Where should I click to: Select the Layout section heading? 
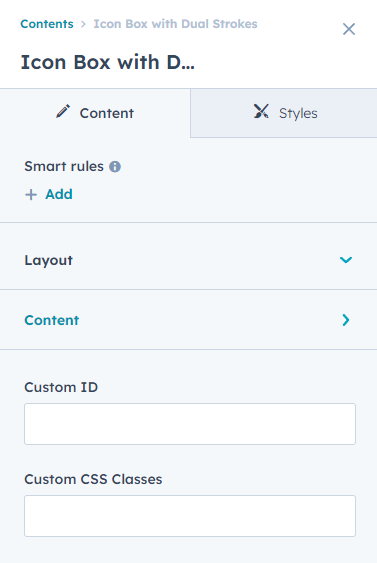pos(48,260)
